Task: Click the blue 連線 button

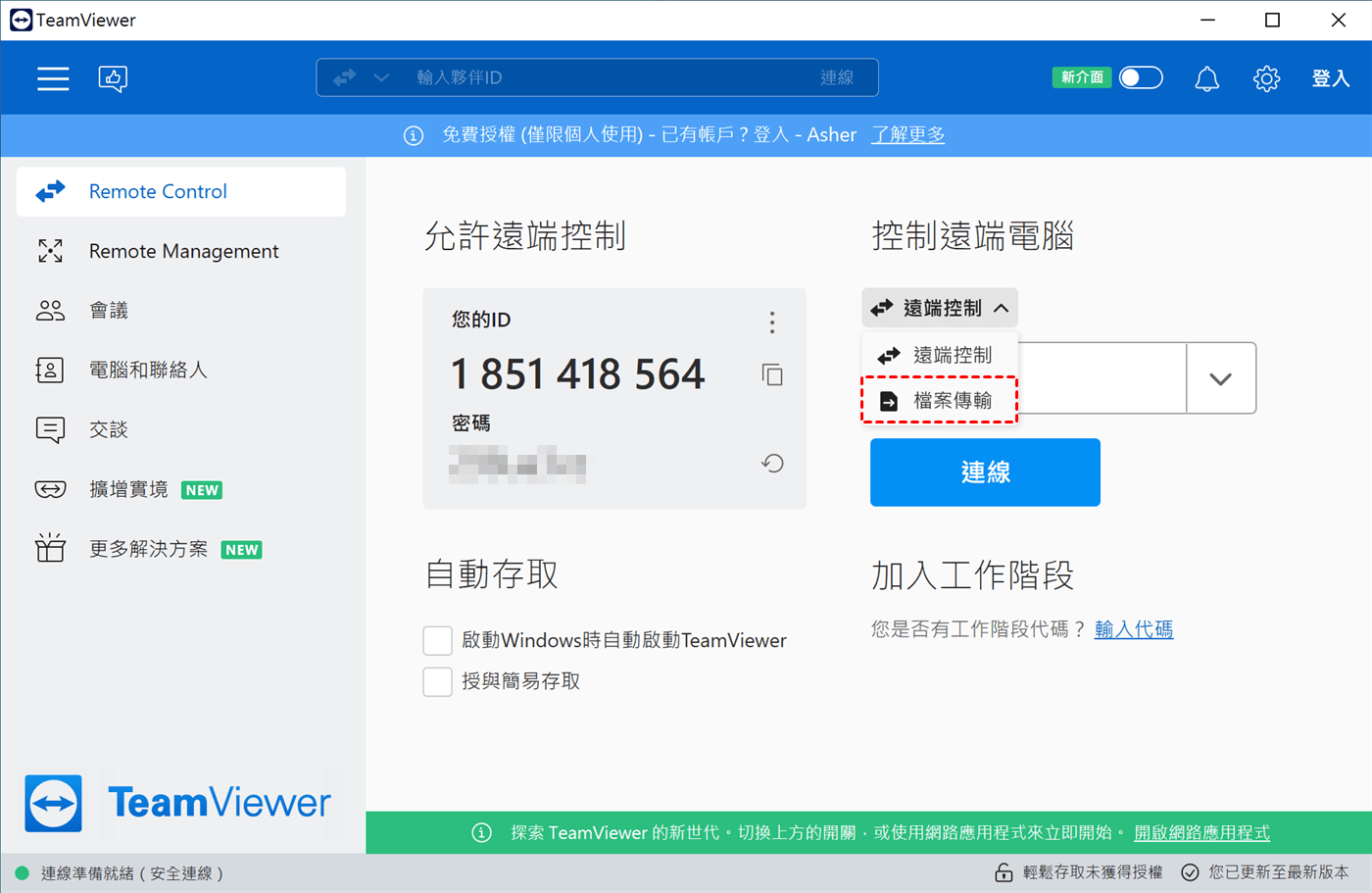Action: point(985,472)
